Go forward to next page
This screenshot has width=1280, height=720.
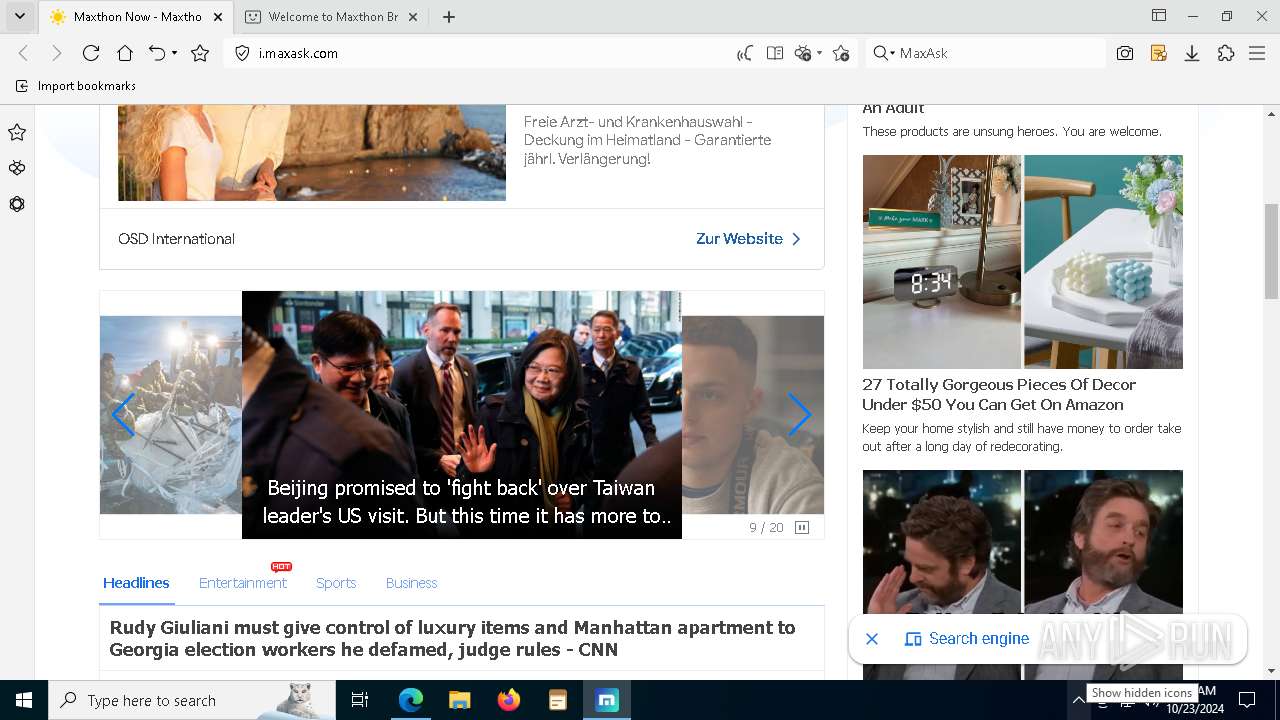(x=57, y=53)
